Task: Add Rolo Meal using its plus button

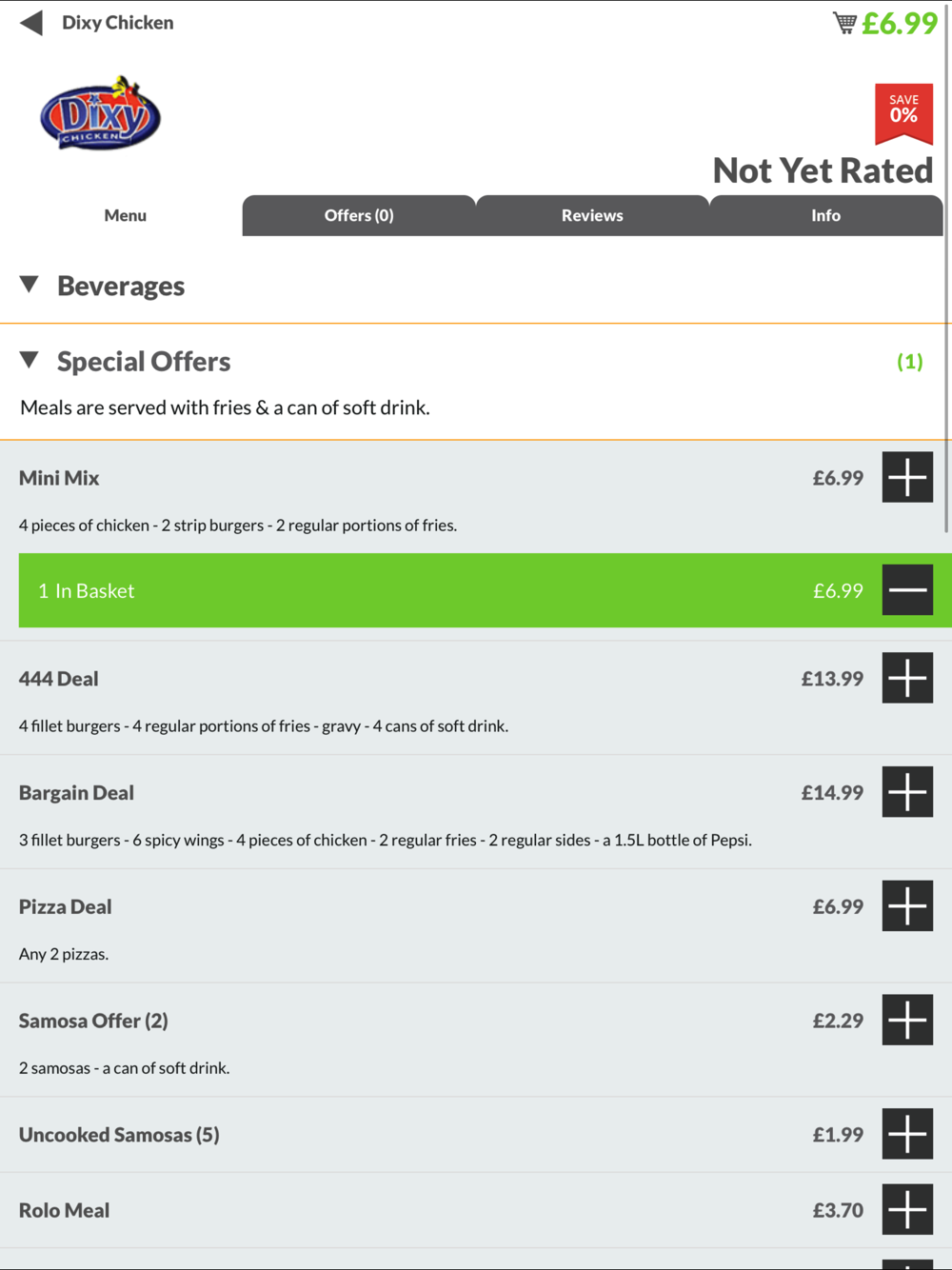Action: coord(907,1209)
